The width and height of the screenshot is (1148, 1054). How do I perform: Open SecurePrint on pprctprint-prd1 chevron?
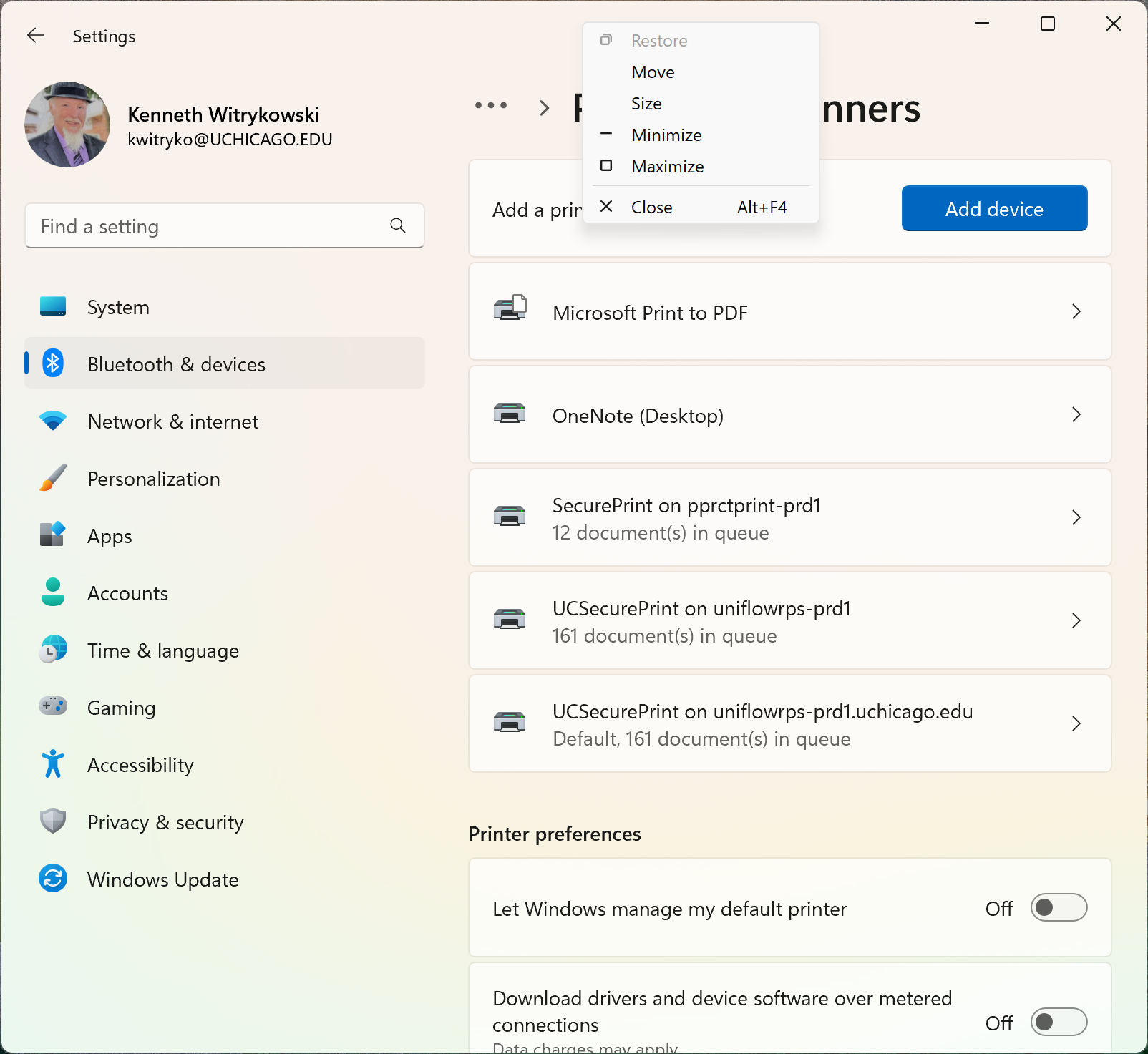coord(1076,517)
